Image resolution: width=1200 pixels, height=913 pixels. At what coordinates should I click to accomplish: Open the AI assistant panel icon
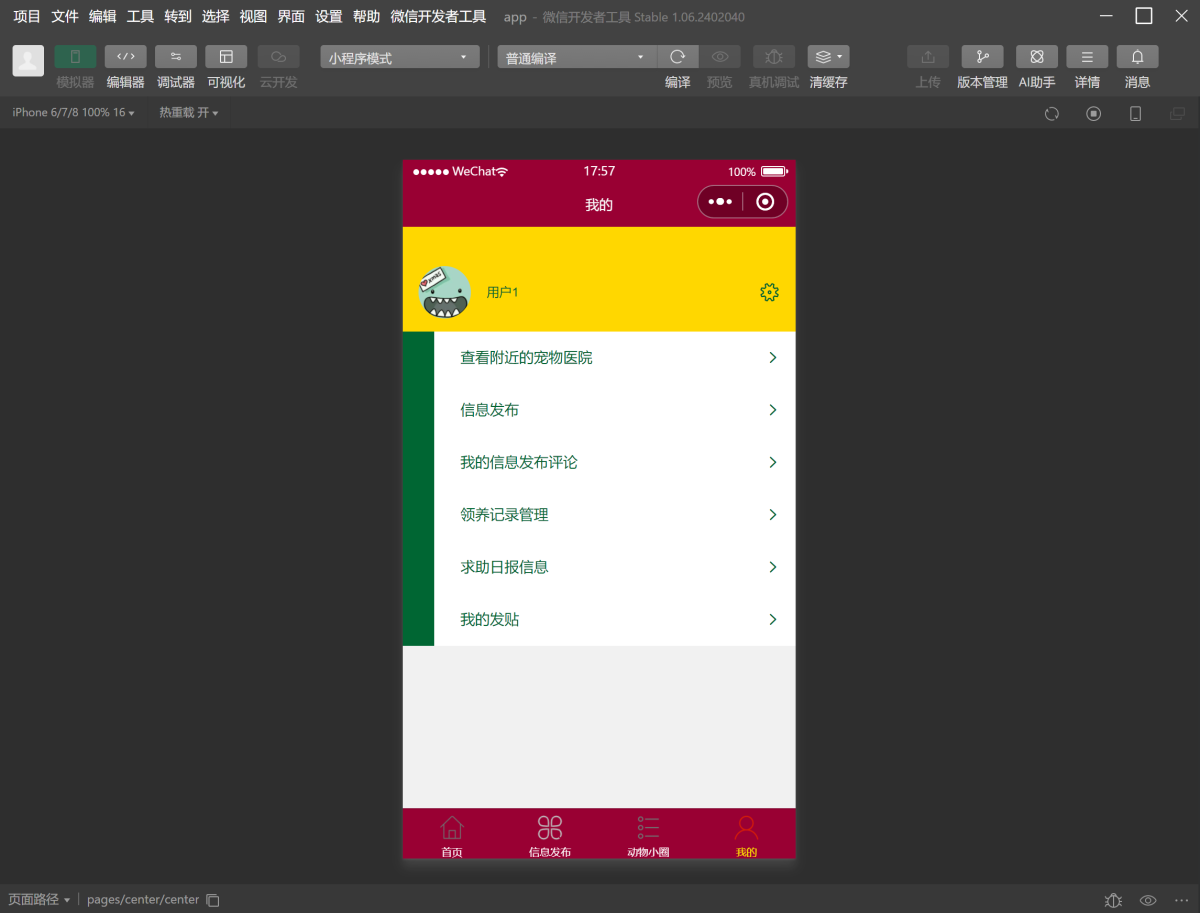coord(1036,57)
